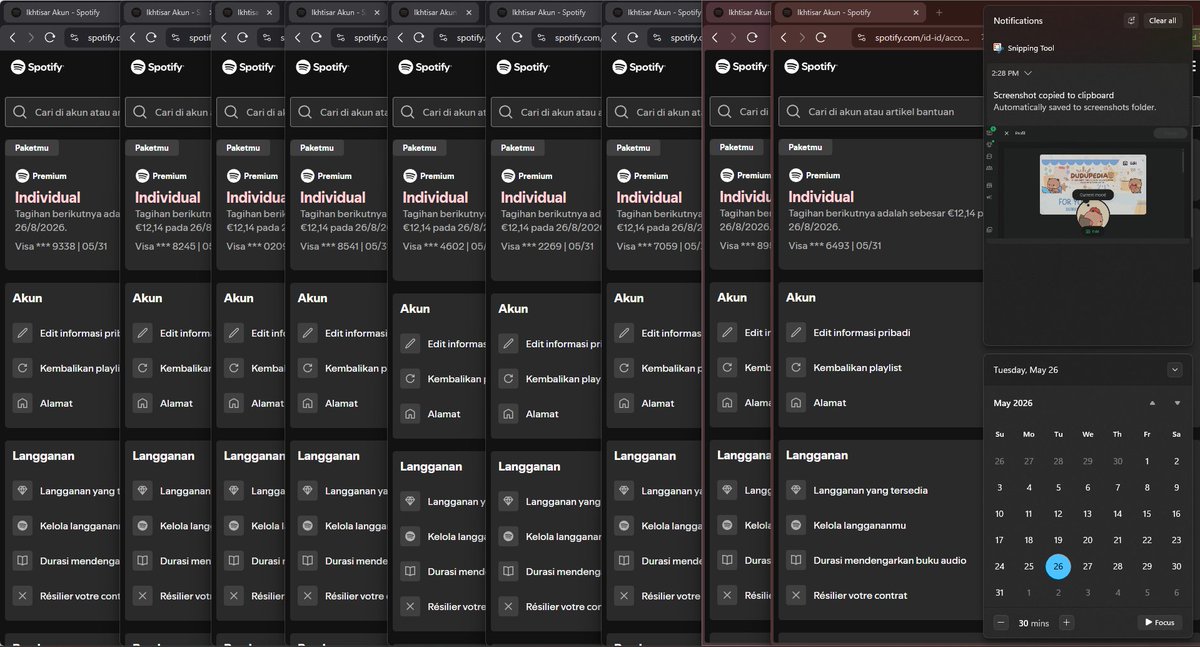Open new tab with plus button
The width and height of the screenshot is (1200, 647).
pos(938,12)
